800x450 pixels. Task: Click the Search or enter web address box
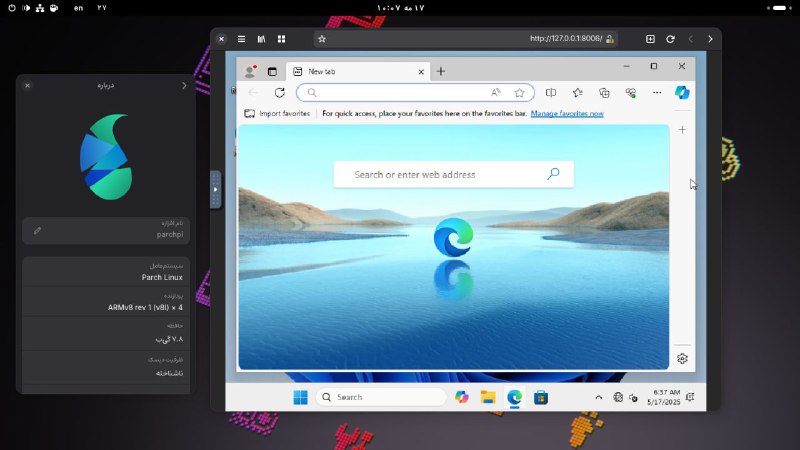(x=454, y=174)
